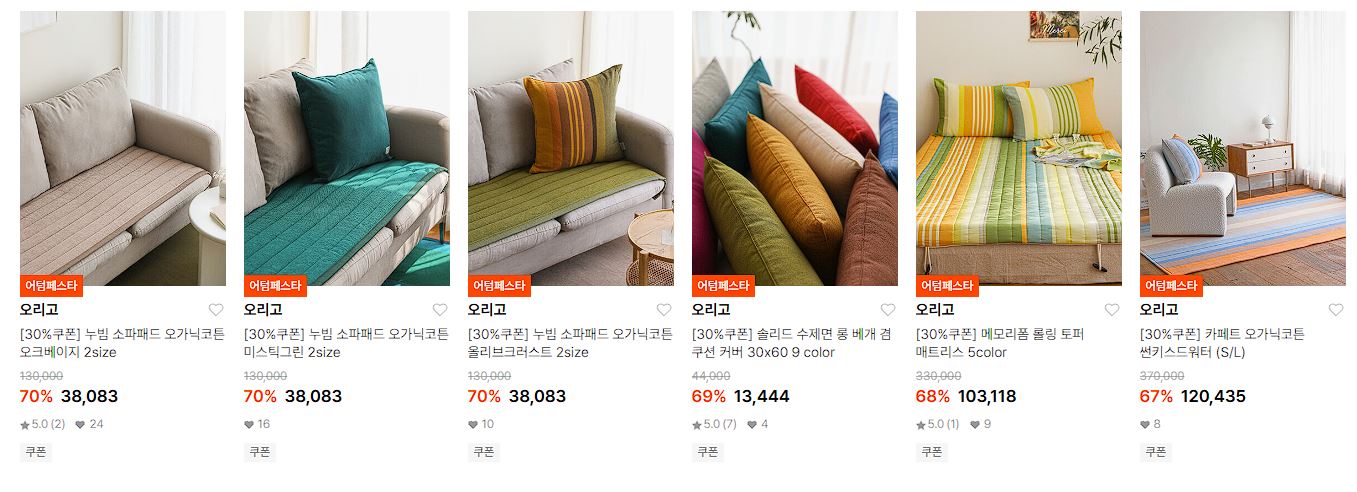
Task: View colorful cushions product photo
Action: [795, 148]
